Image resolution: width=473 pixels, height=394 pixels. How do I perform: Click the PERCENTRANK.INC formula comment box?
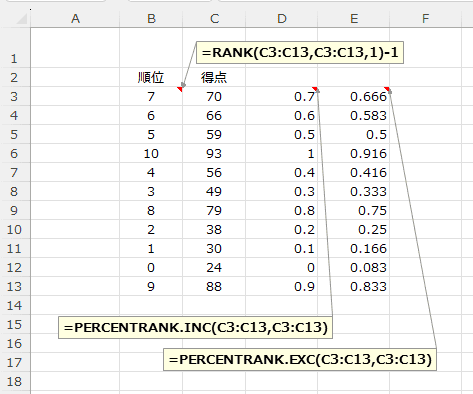(195, 327)
